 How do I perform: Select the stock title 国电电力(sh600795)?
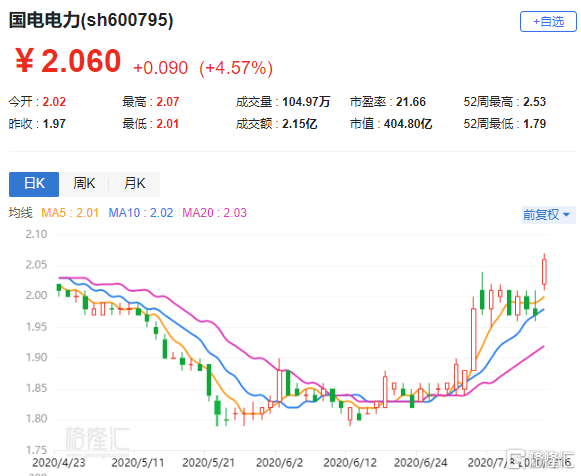click(x=91, y=20)
